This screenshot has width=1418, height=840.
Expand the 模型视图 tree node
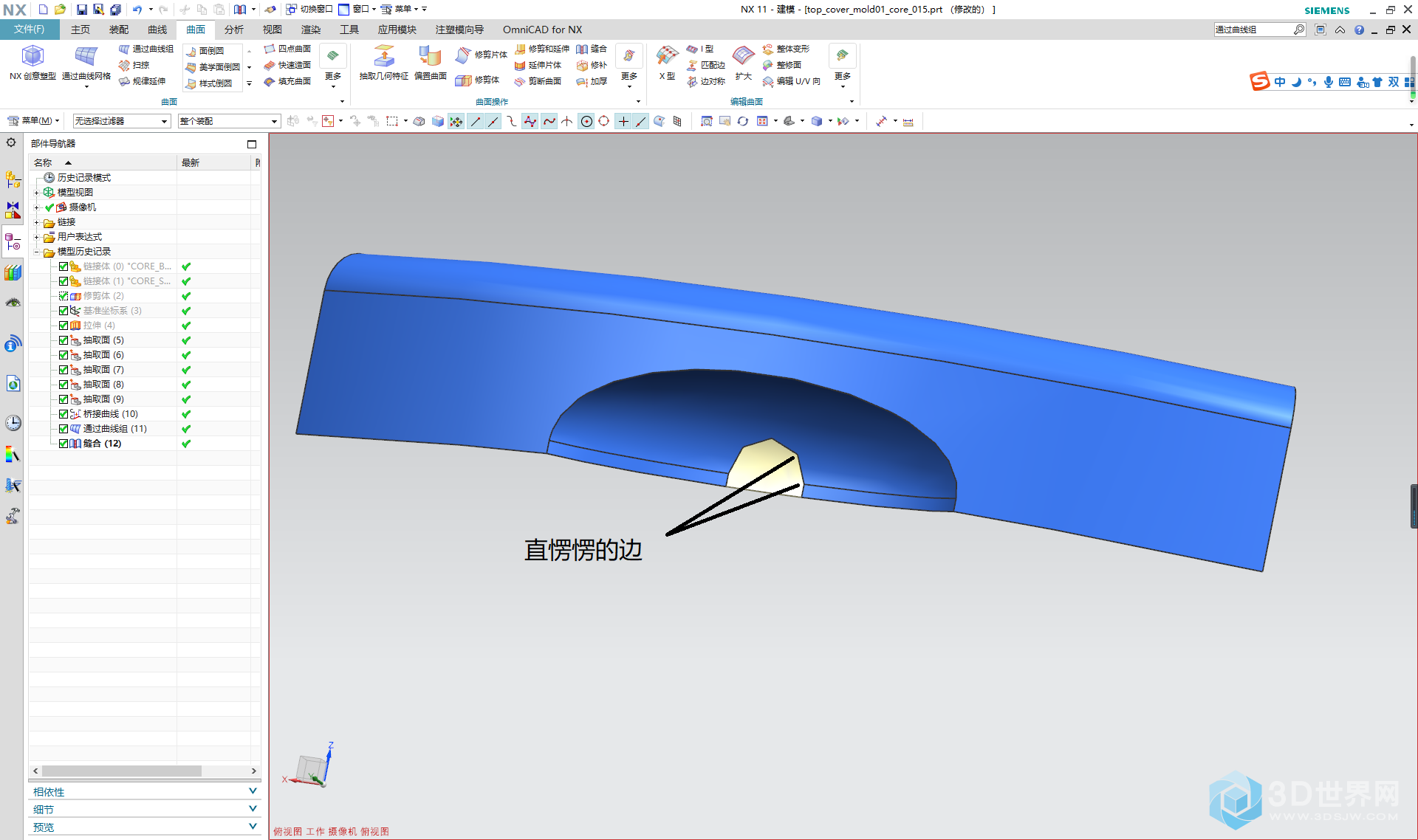click(x=36, y=193)
